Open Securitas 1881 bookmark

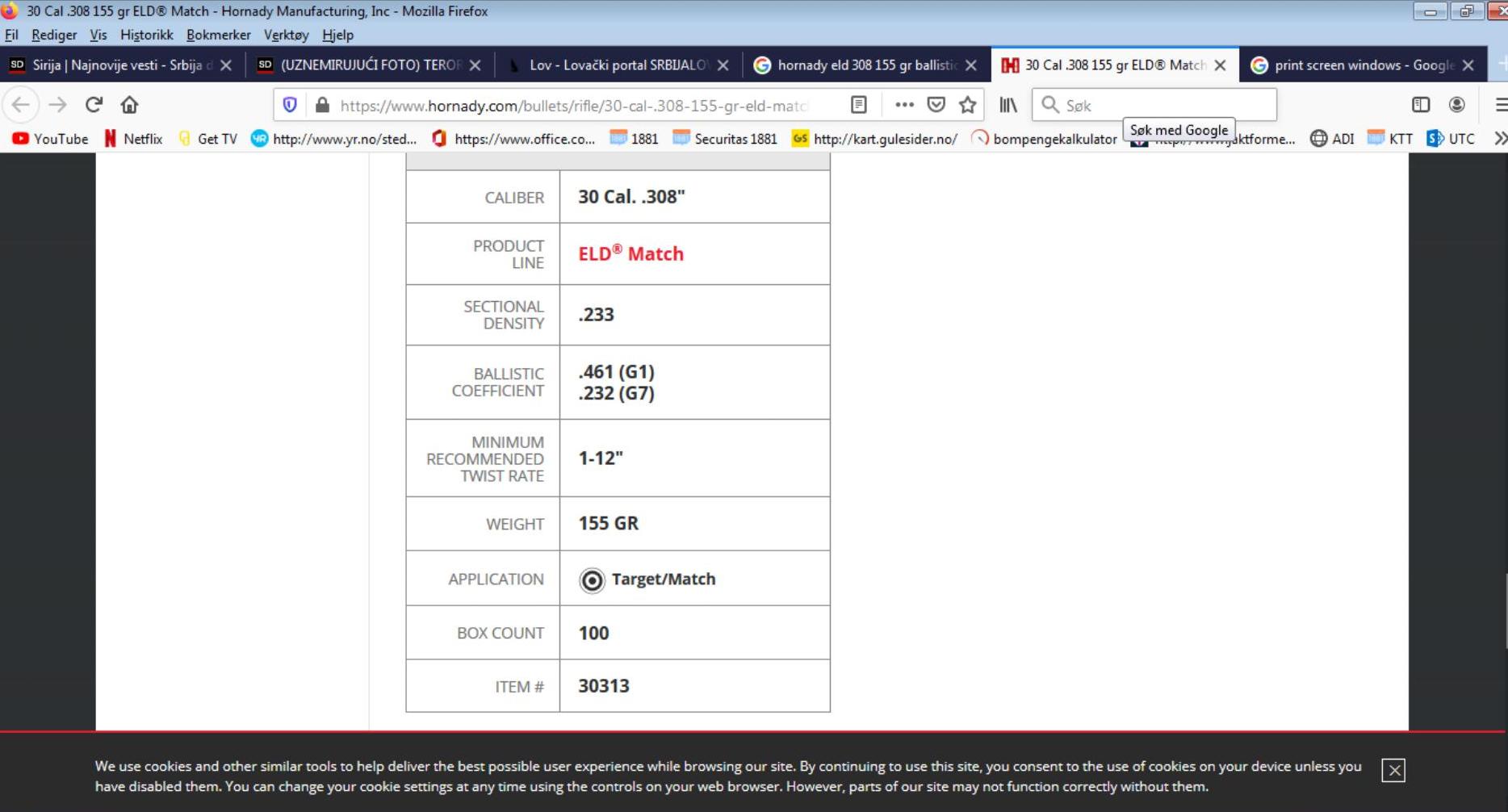coord(725,139)
